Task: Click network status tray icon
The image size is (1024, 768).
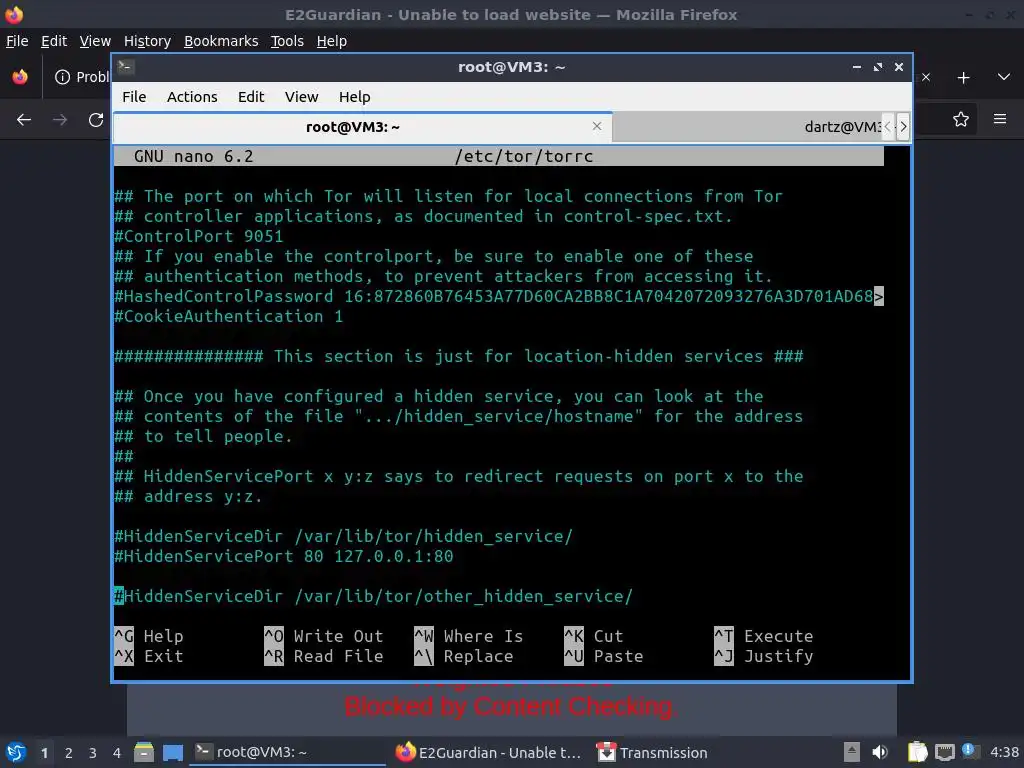Action: tap(944, 752)
